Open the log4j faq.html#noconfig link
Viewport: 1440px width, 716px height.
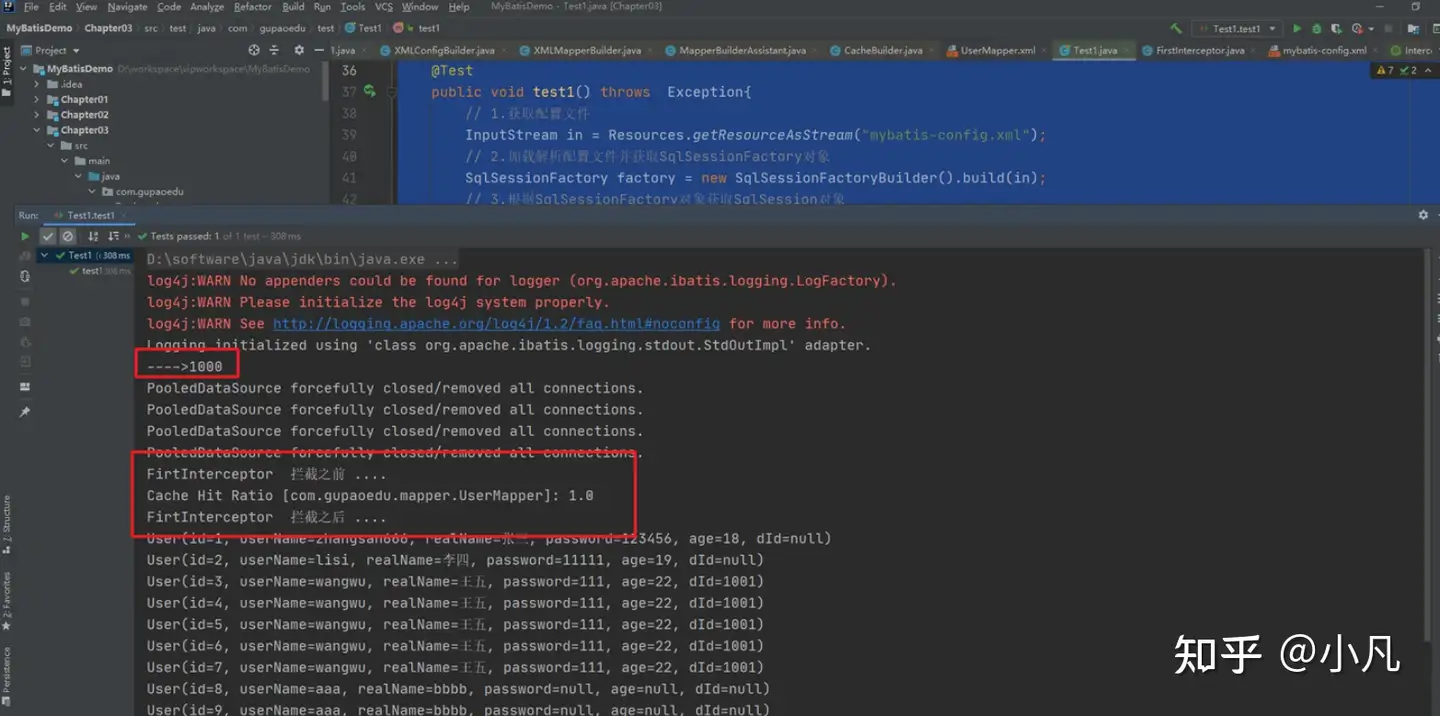click(x=496, y=324)
